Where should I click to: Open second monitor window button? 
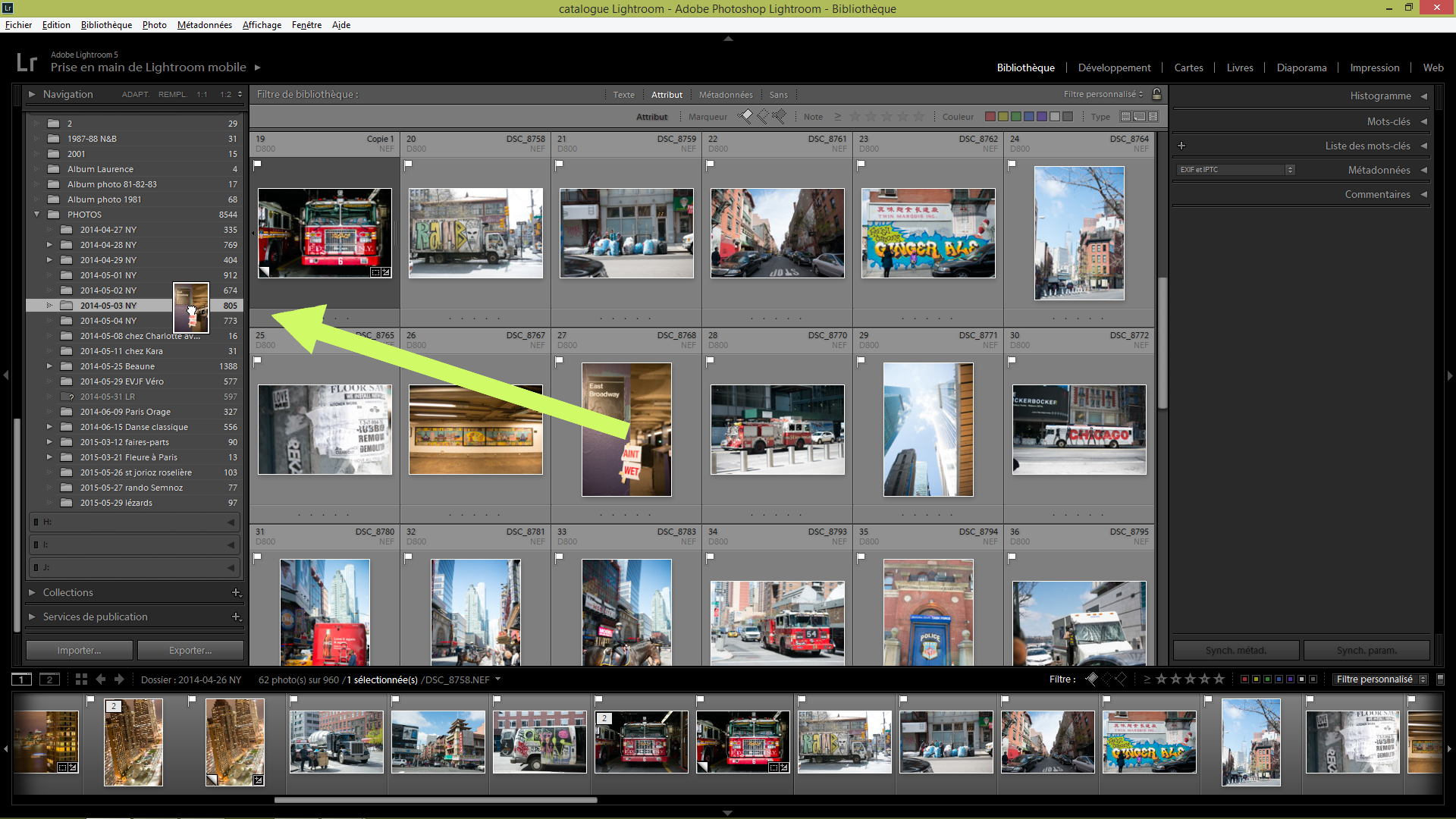coord(49,679)
